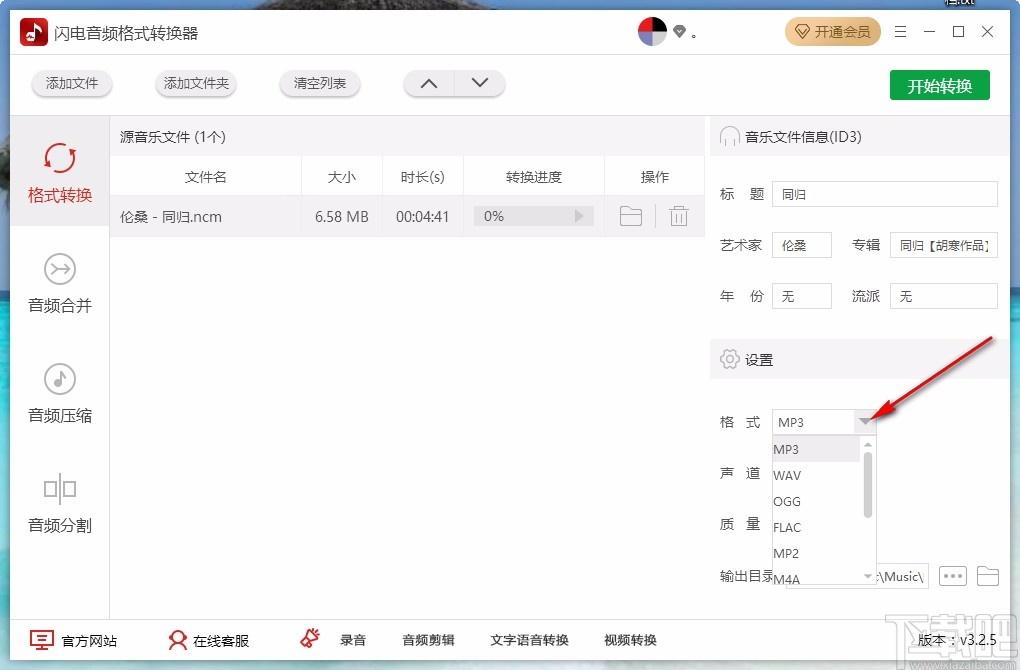The height and width of the screenshot is (670, 1020).
Task: Start conversion with green button
Action: coord(939,85)
